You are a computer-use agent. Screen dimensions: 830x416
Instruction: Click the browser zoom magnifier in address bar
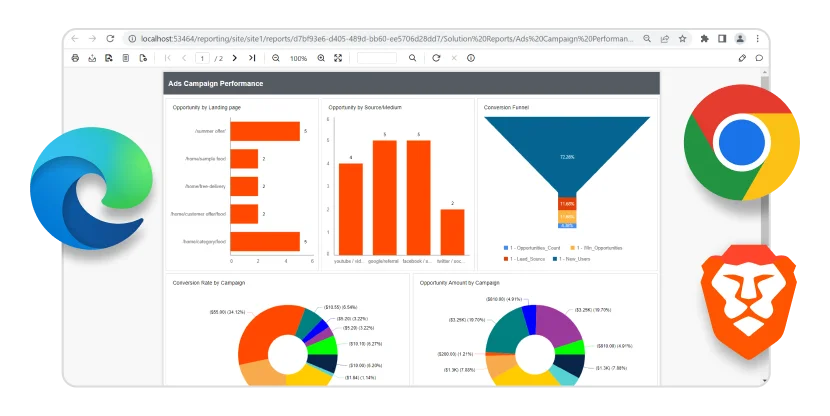click(647, 39)
